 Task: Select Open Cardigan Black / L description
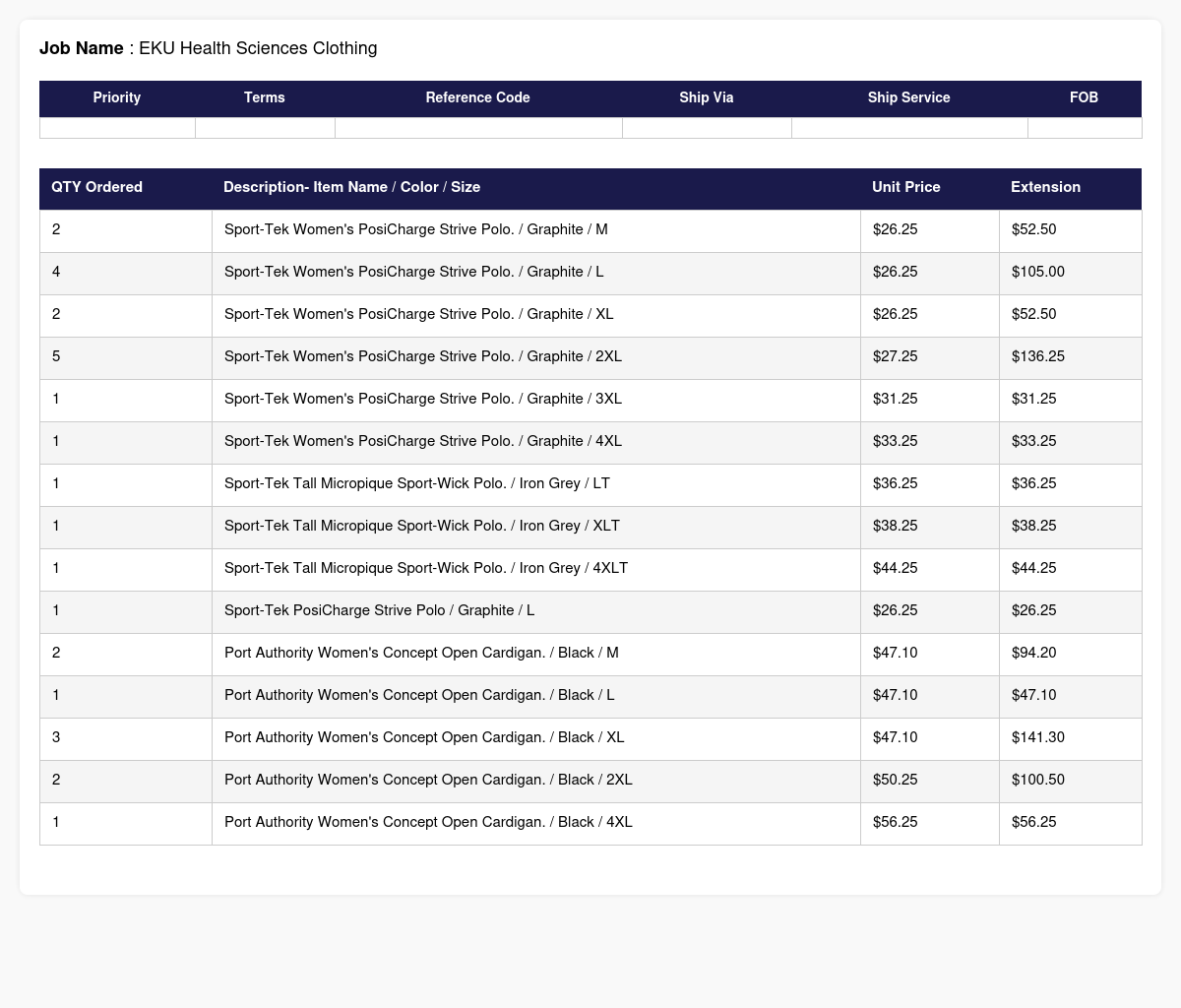coord(419,695)
